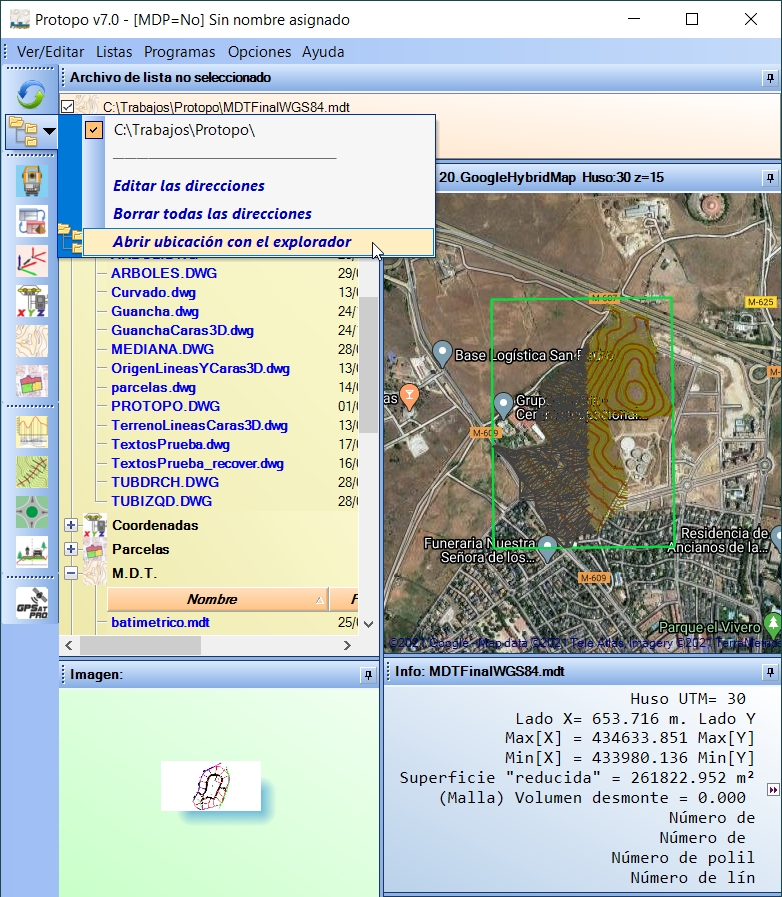Click the Residencia de Ancianos map pin
Image resolution: width=782 pixels, height=897 pixels.
coord(776,539)
